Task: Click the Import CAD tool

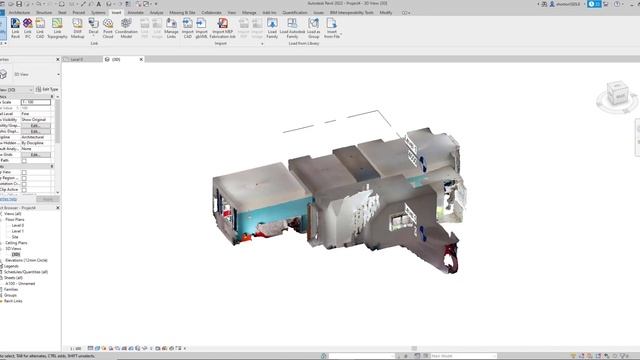Action: (188, 28)
